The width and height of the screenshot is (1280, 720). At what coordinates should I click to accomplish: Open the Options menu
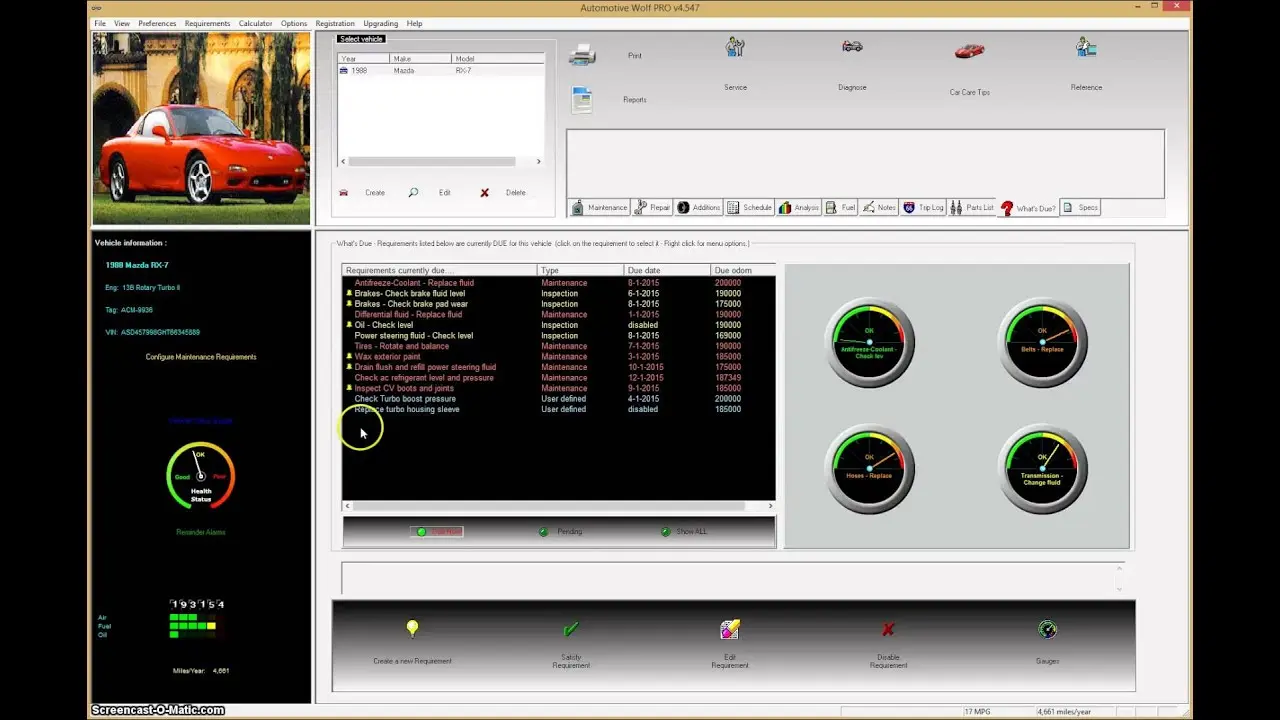coord(294,23)
